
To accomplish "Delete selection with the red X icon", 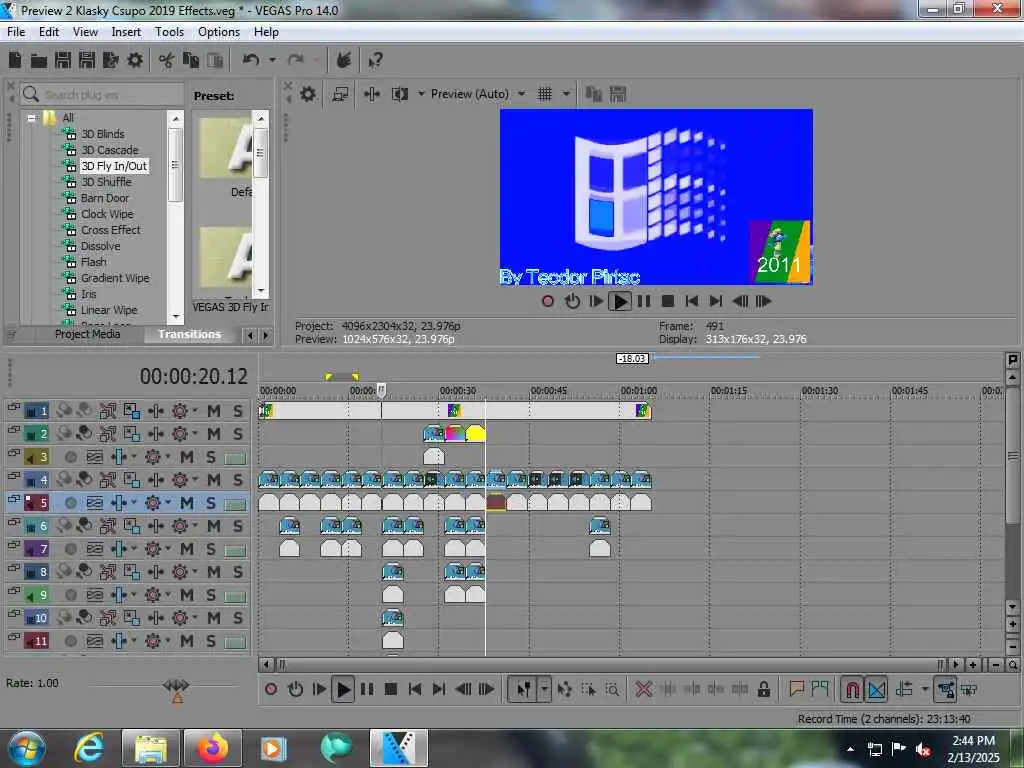I will [643, 689].
